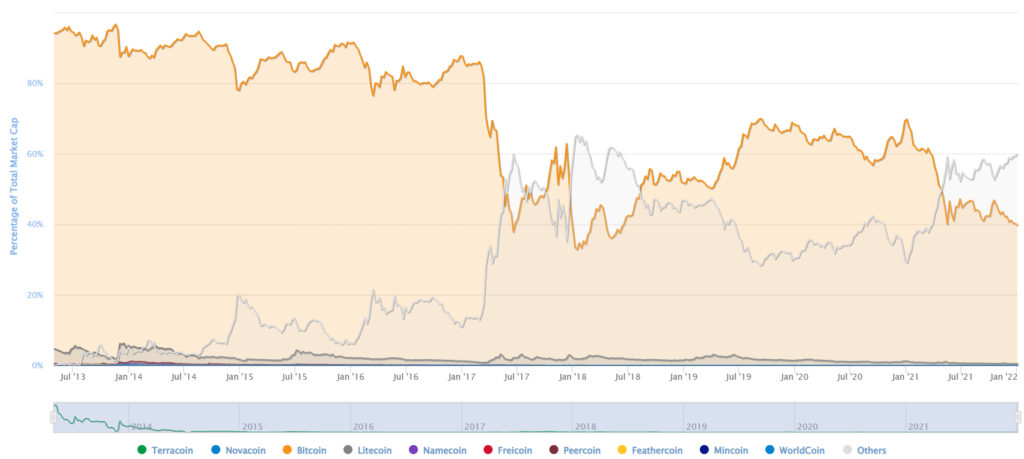
Task: Hide the Bitcoin series via legend
Action: point(312,450)
